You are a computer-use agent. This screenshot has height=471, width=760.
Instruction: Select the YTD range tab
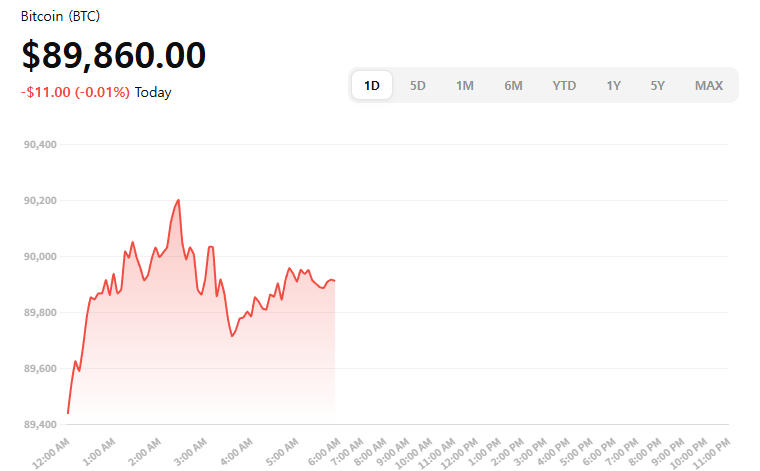tap(564, 85)
